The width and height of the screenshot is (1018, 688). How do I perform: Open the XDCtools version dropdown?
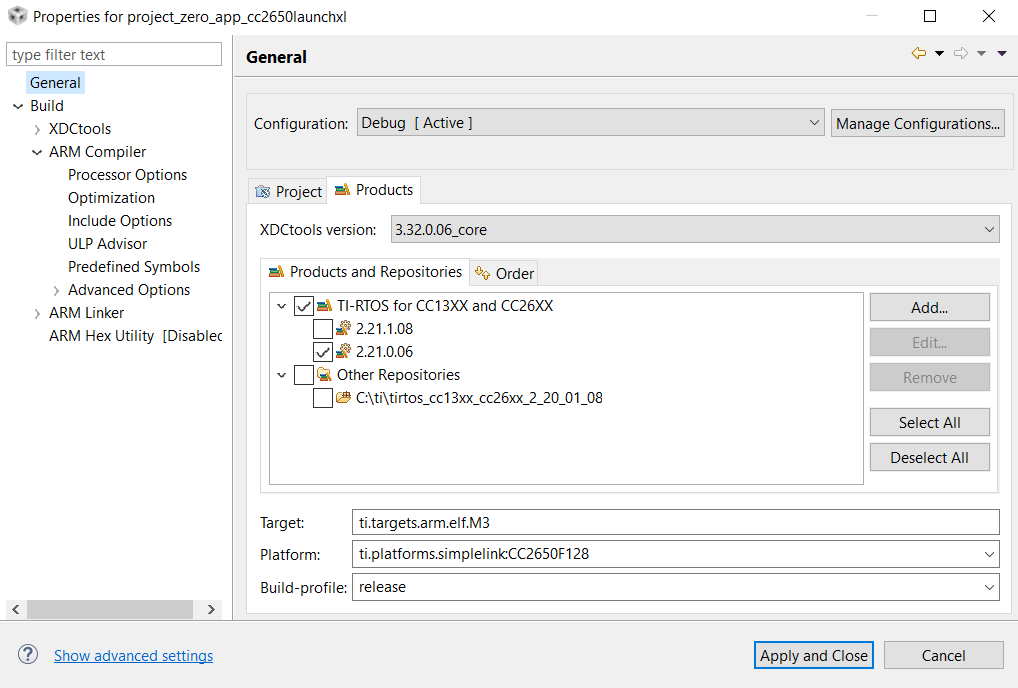coord(695,229)
